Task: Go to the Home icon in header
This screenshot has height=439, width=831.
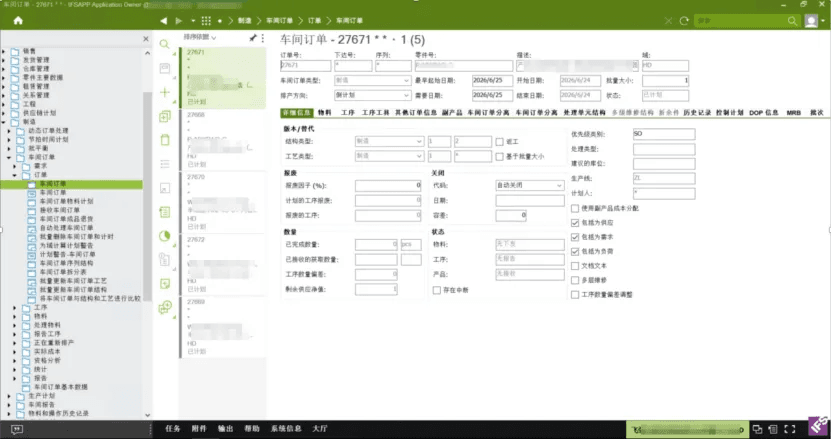Action: point(18,21)
